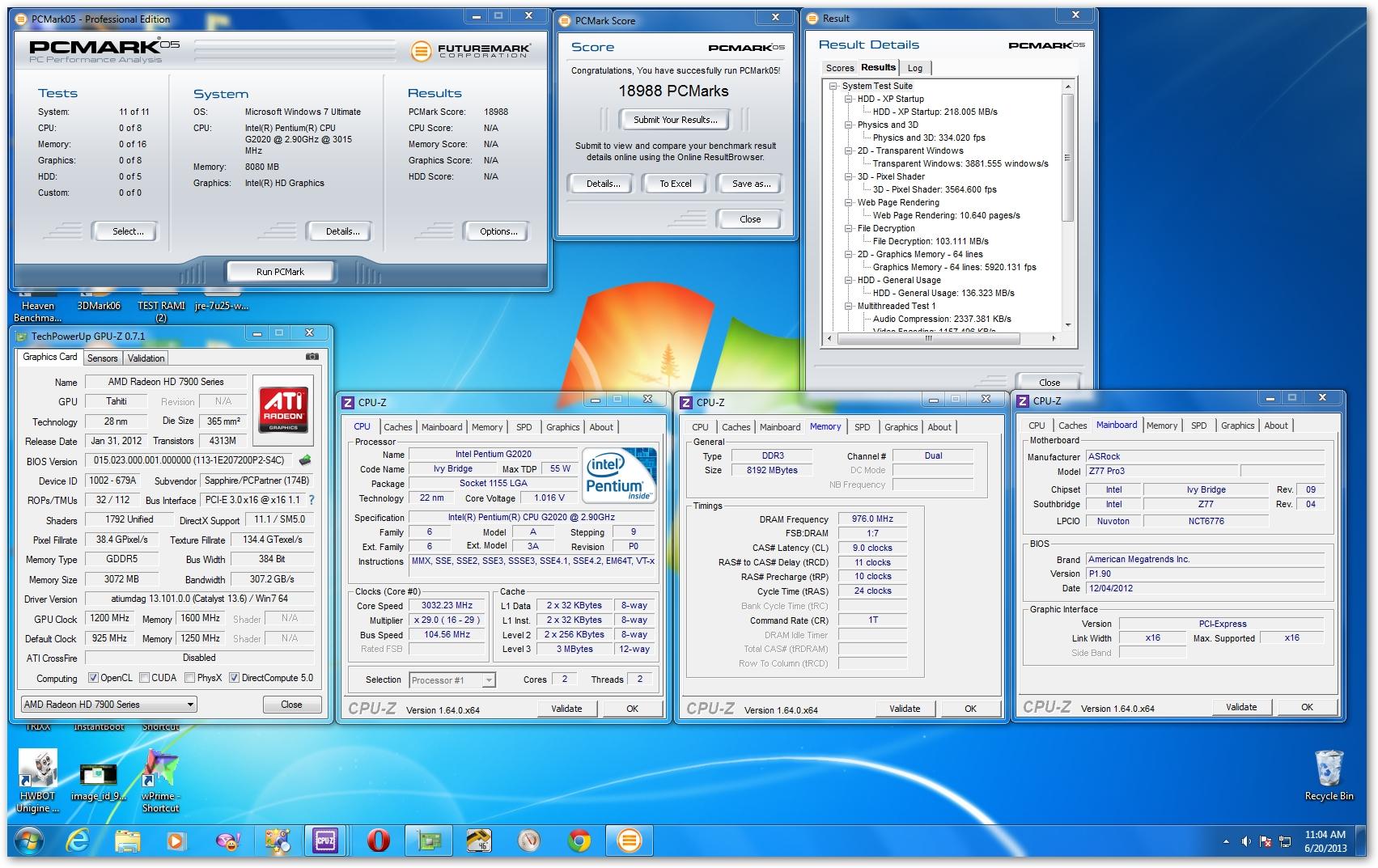Click Close button in GPU-Z window
Image resolution: width=1378 pixels, height=868 pixels.
tap(291, 705)
